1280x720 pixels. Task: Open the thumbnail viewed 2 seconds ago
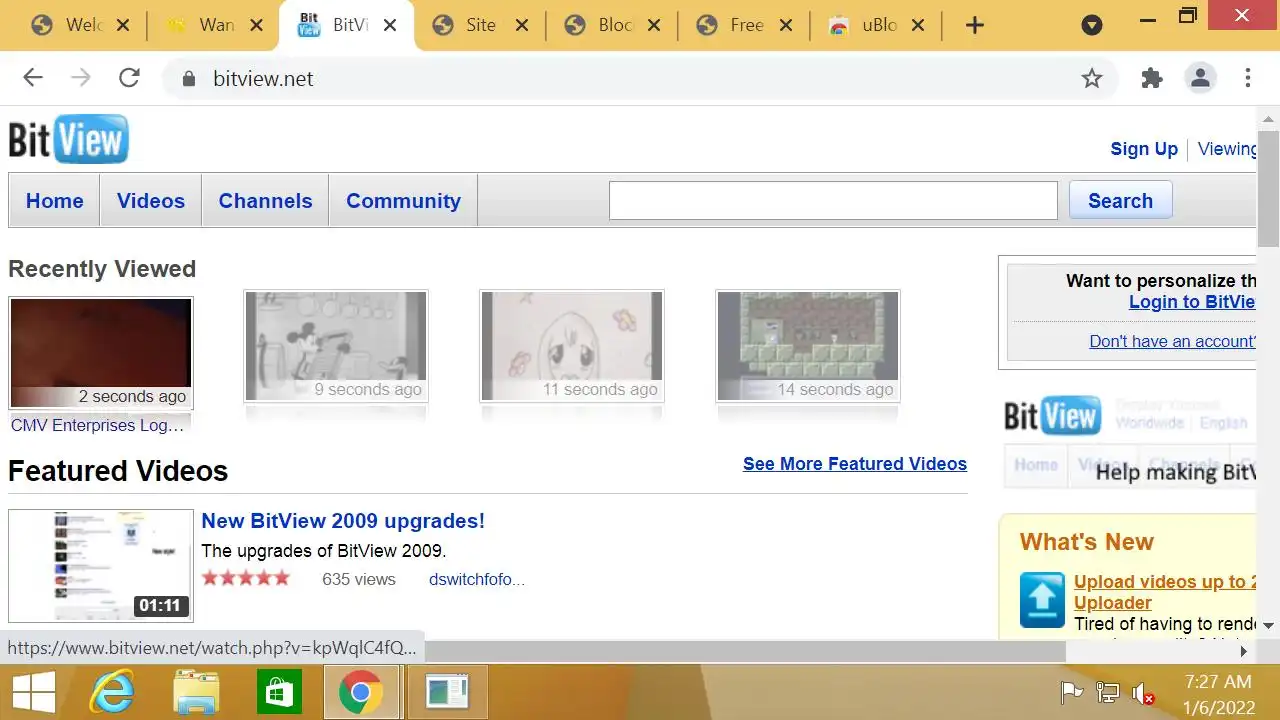101,353
